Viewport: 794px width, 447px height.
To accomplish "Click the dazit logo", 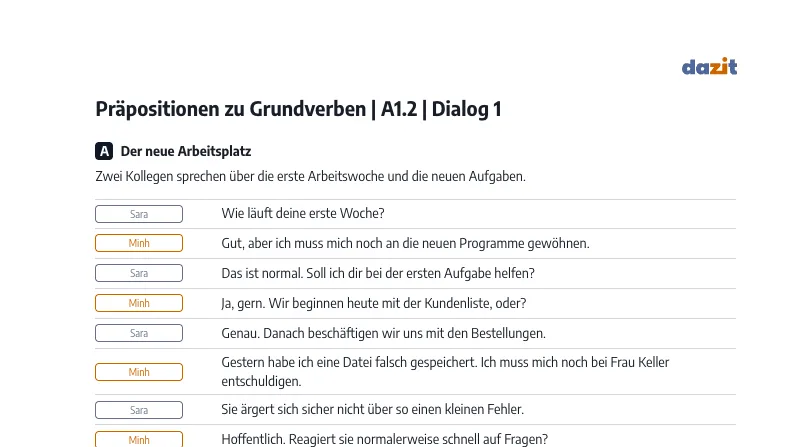I will click(709, 66).
